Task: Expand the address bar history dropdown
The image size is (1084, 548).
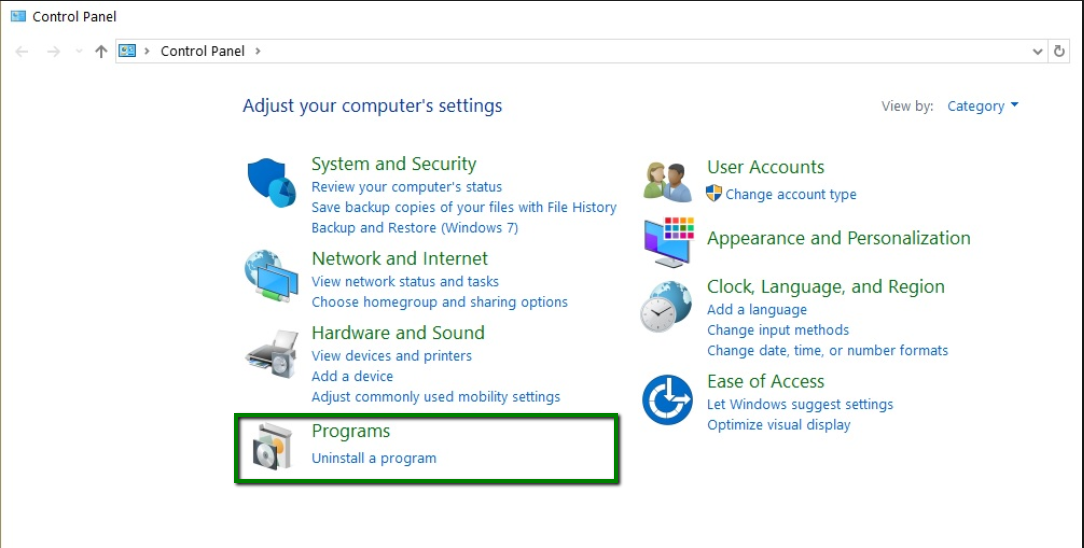Action: pos(1037,51)
